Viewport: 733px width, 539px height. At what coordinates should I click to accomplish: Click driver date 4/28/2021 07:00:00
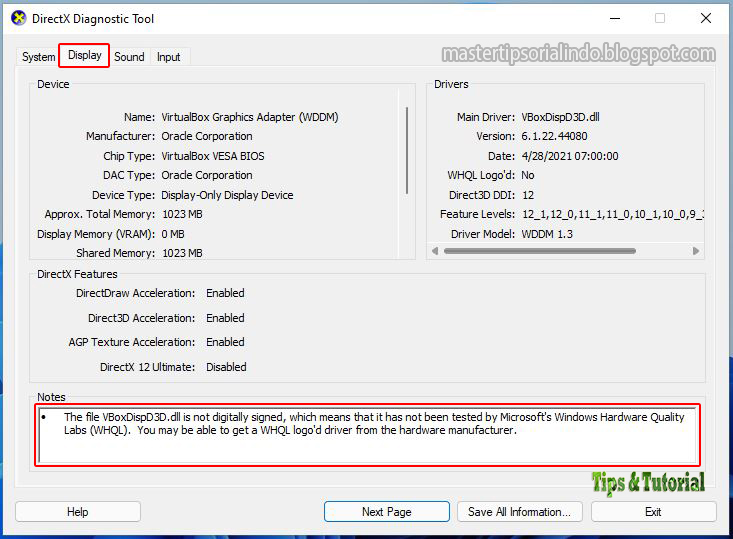570,156
